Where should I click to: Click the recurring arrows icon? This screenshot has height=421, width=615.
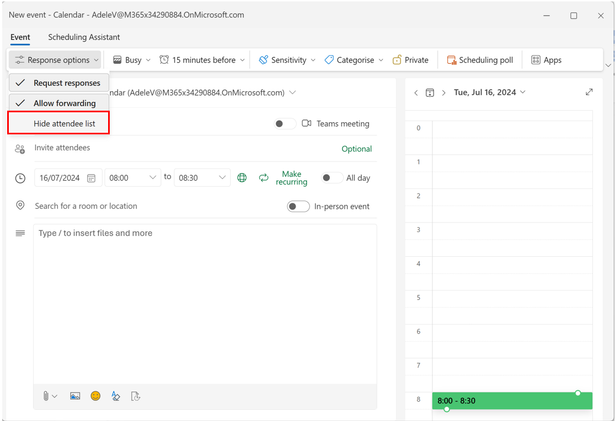click(x=264, y=178)
